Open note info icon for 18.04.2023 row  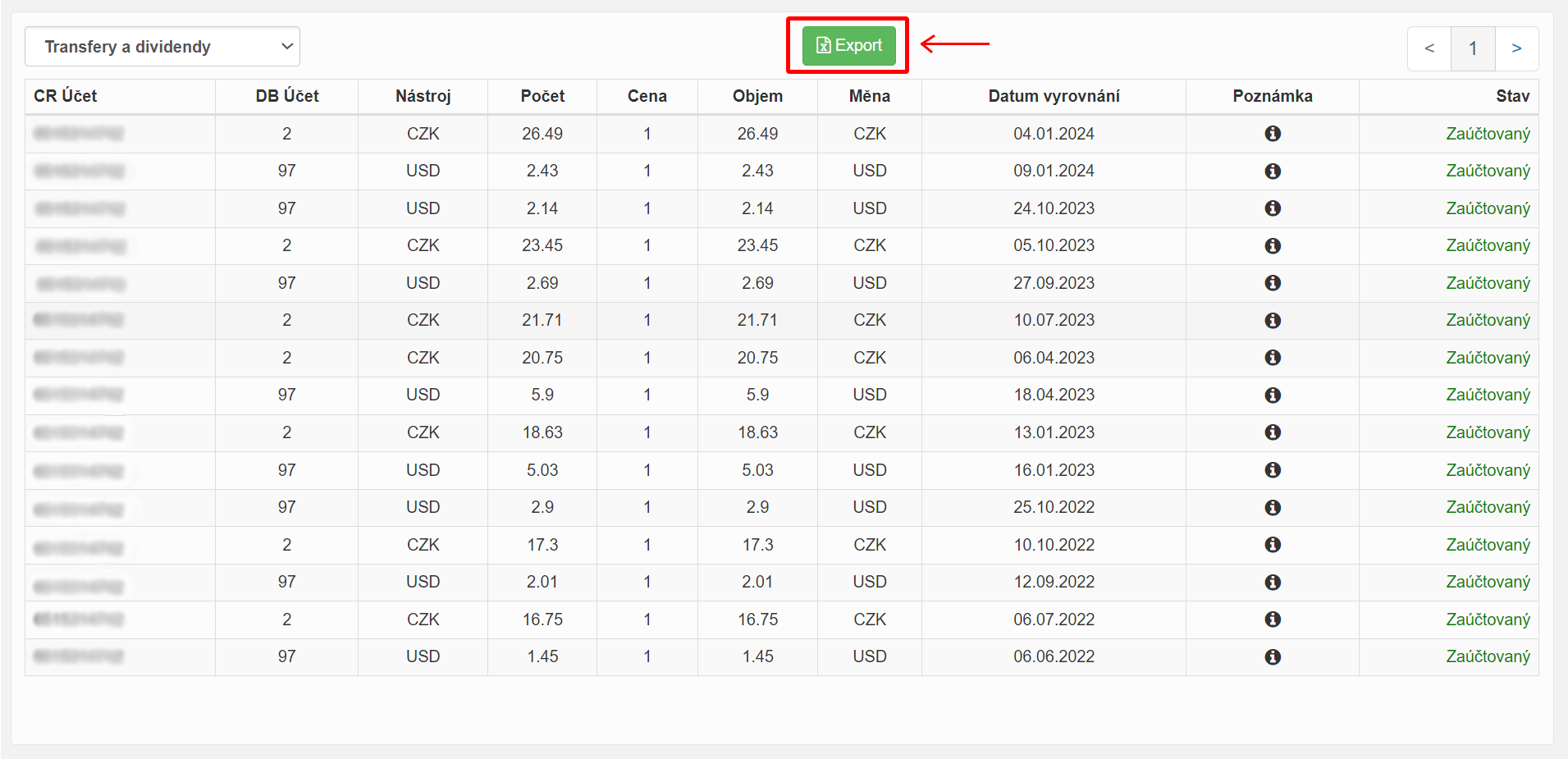pyautogui.click(x=1273, y=395)
